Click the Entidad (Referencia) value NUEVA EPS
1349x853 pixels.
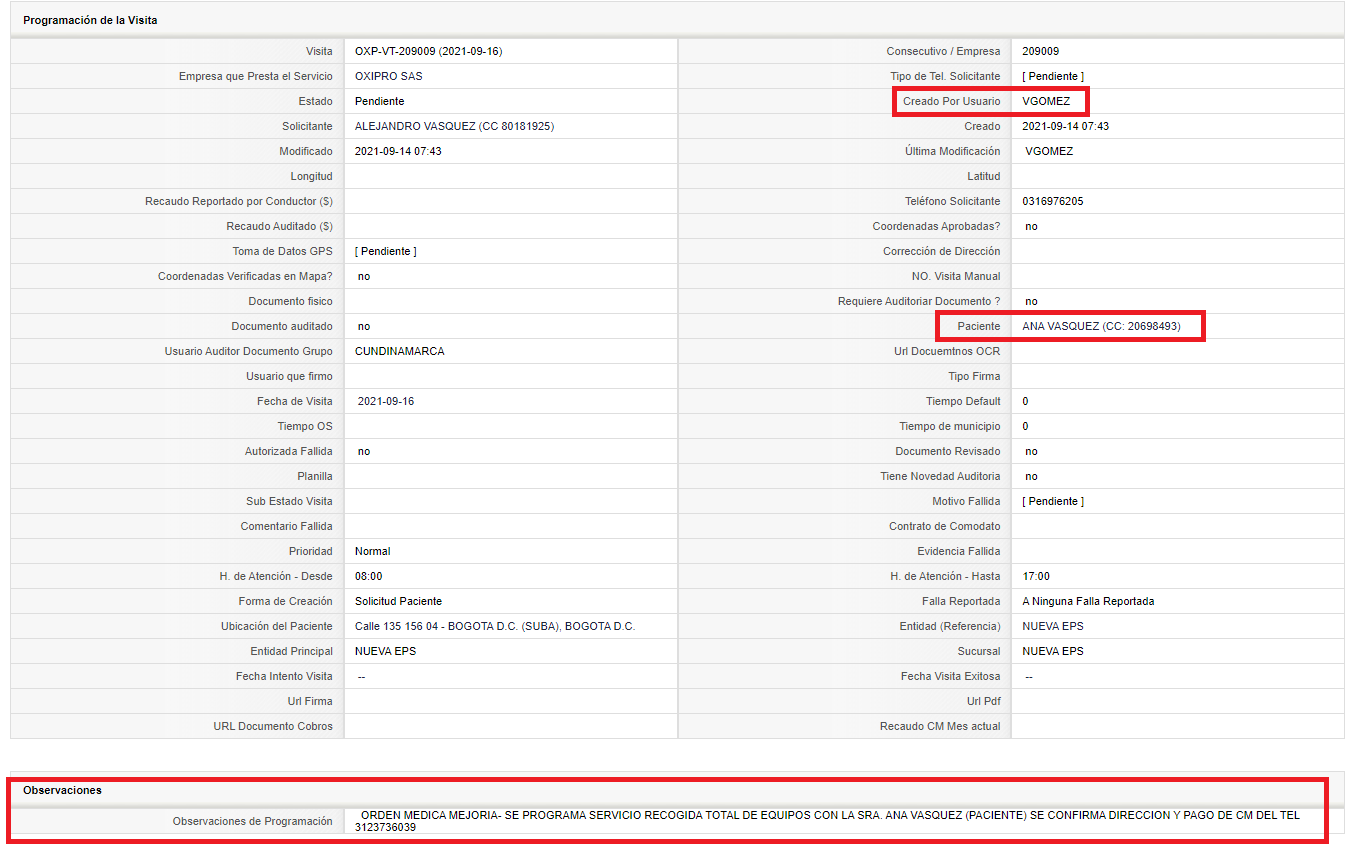(x=1053, y=626)
